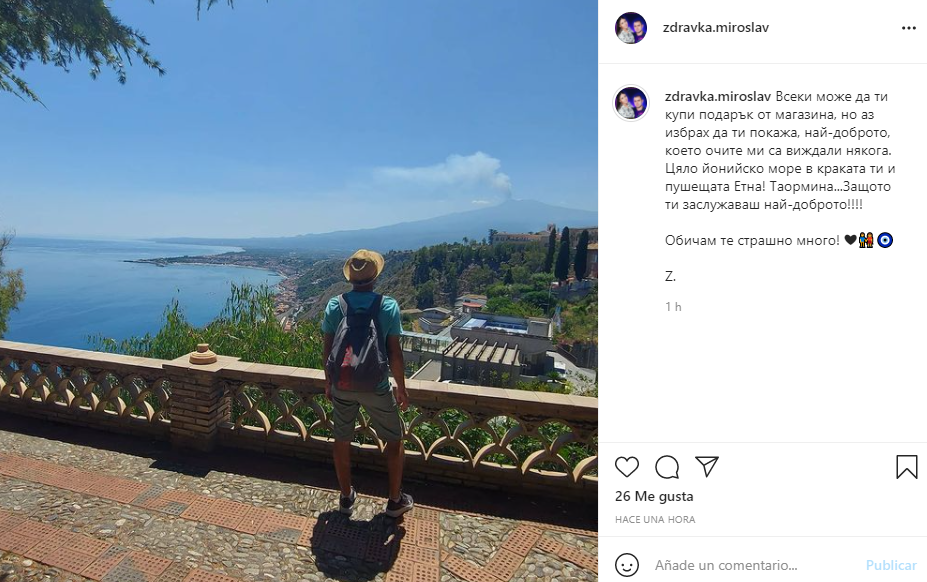Click the evil eye emoji in caption

[885, 240]
